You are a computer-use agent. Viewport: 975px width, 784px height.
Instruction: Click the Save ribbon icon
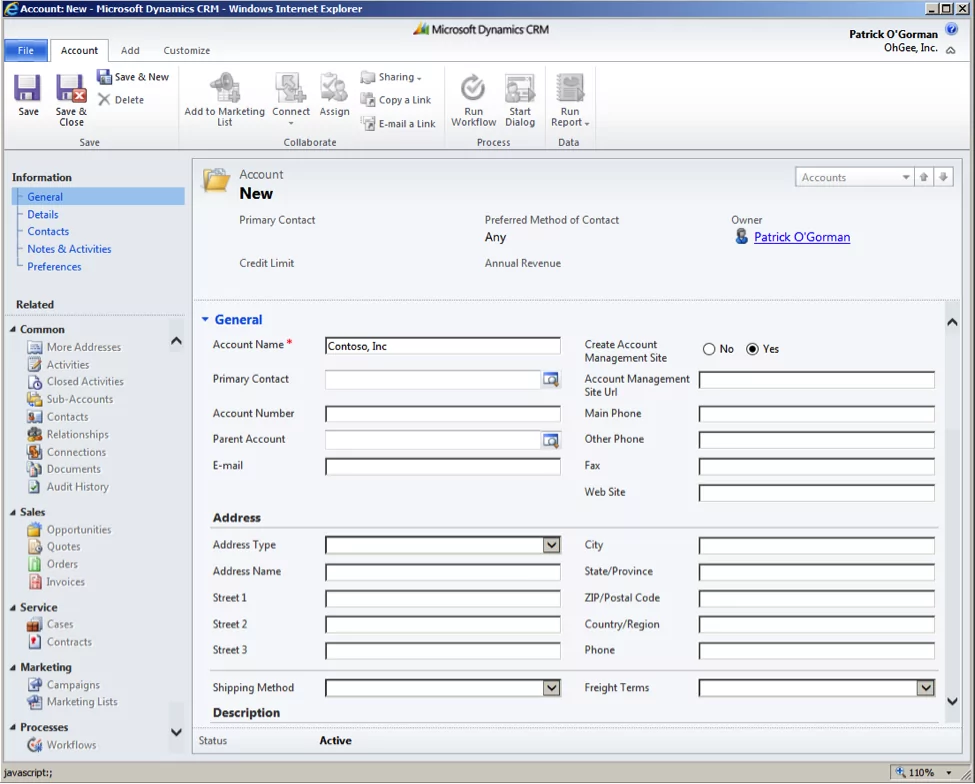tap(28, 88)
